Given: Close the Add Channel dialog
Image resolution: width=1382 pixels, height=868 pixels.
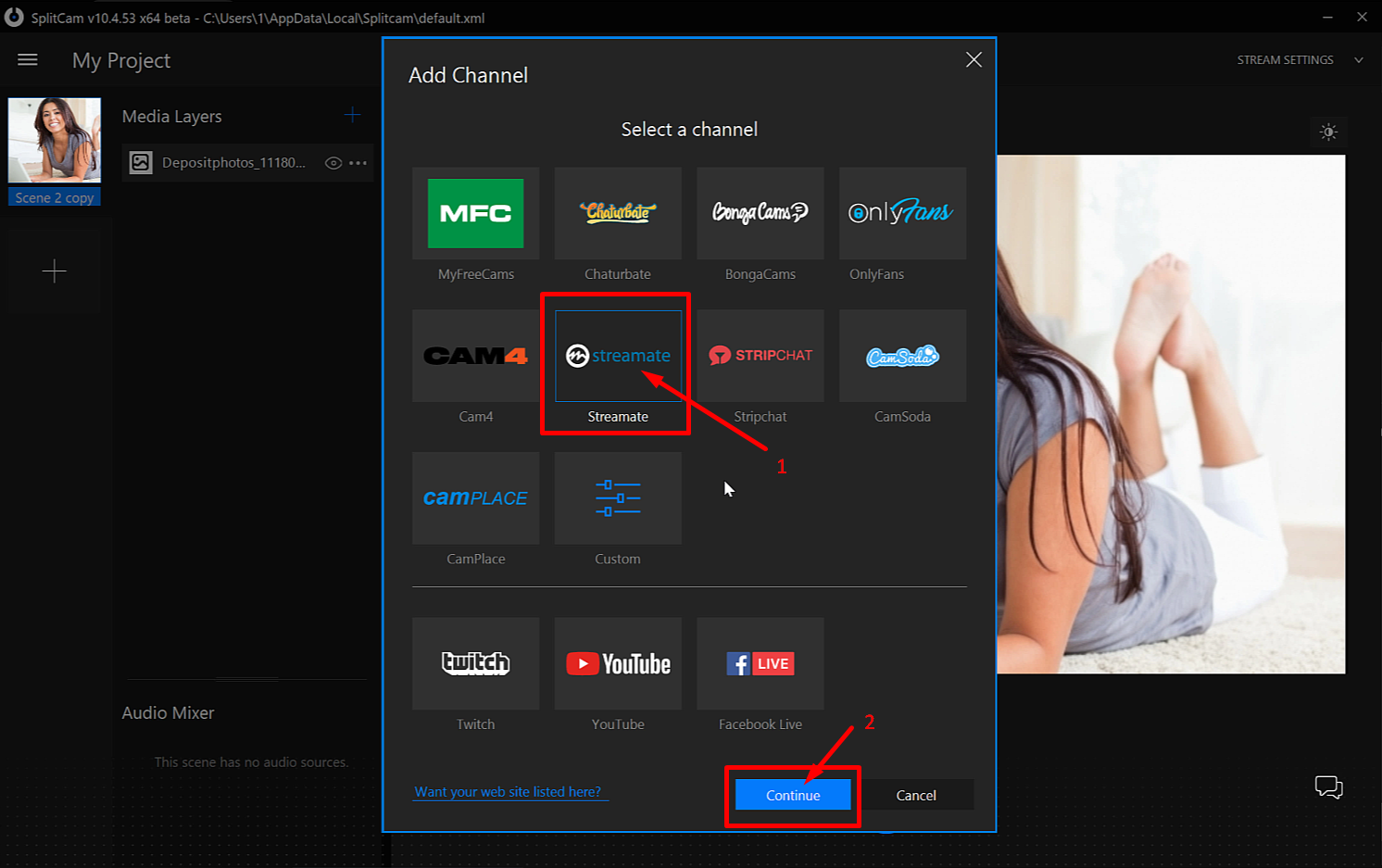Looking at the screenshot, I should [x=974, y=59].
